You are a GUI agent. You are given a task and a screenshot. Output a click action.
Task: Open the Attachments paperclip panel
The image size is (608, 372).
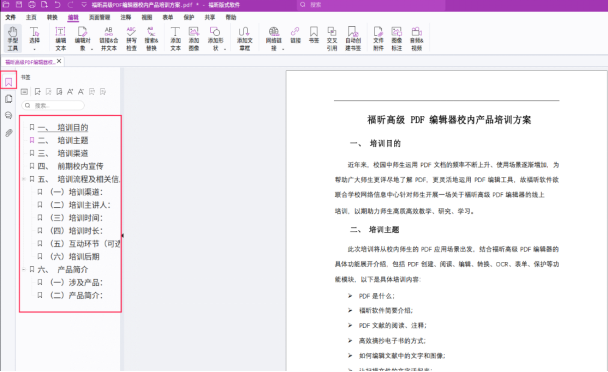tap(9, 133)
